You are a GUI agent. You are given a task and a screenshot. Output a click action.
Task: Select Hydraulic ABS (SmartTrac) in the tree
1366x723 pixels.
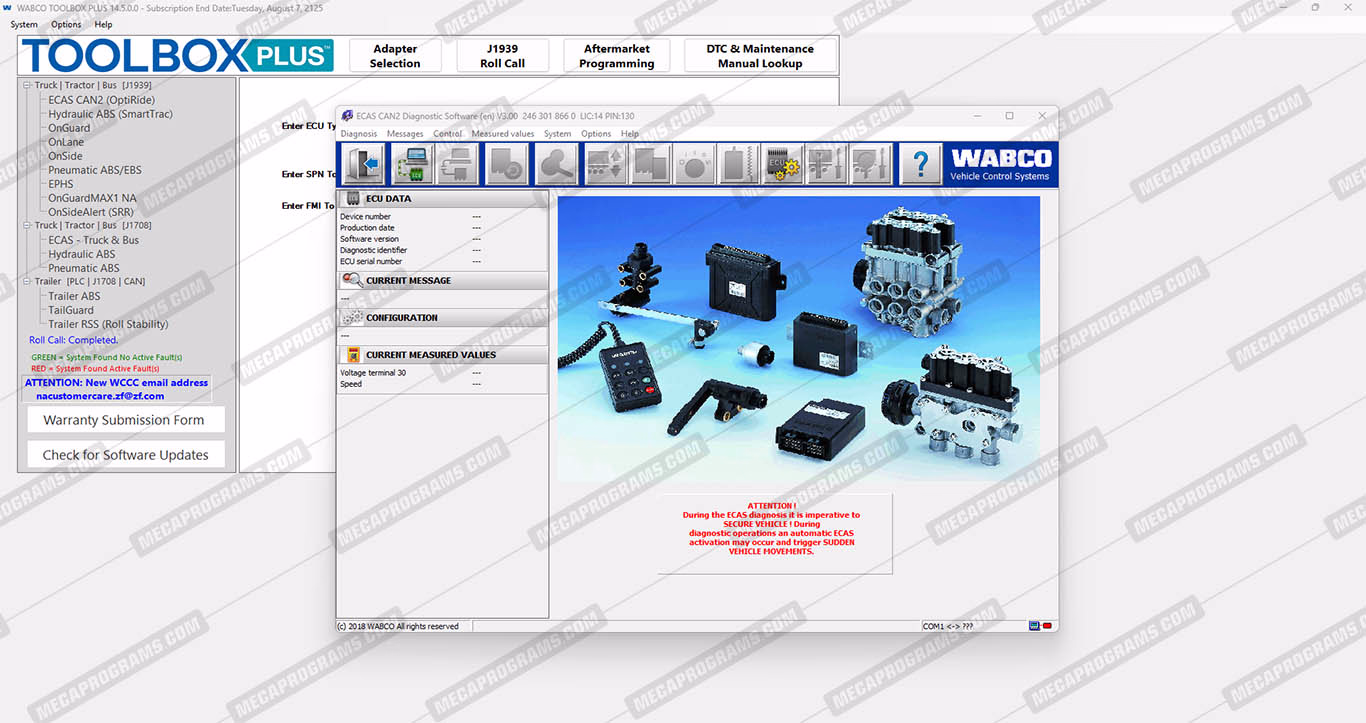110,114
